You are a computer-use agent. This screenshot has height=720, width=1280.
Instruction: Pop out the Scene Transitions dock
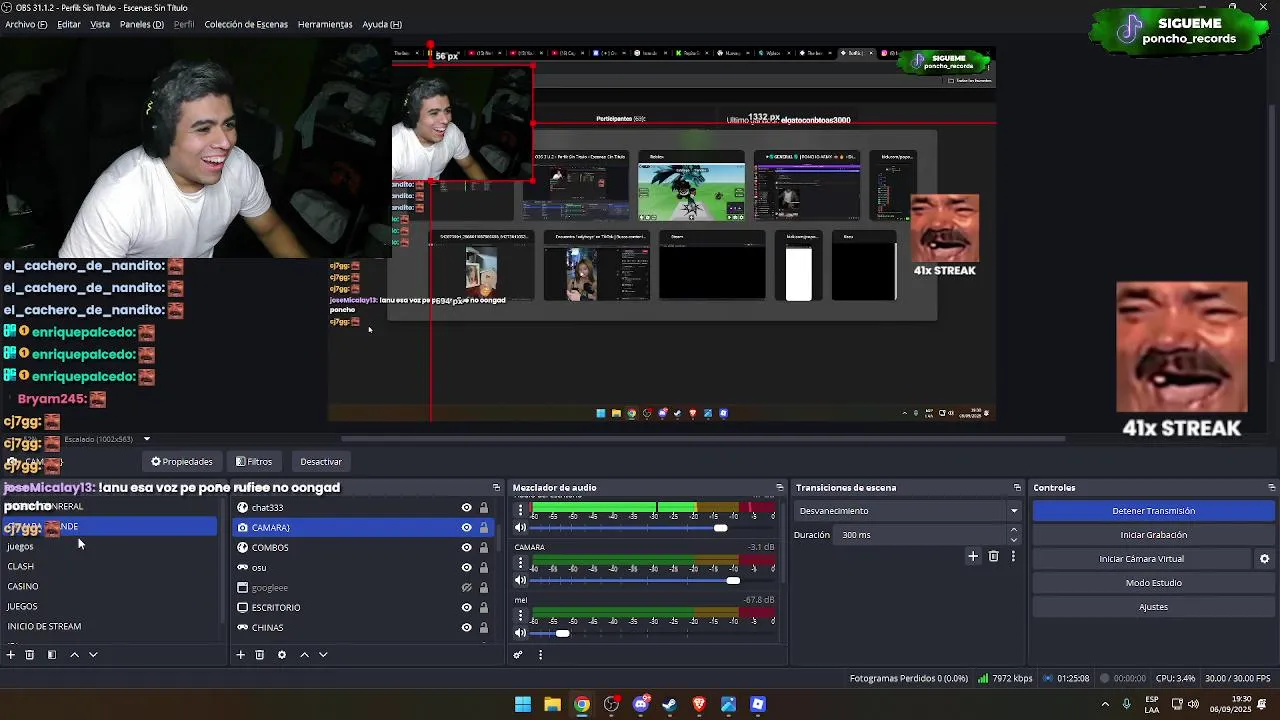[x=1017, y=488]
